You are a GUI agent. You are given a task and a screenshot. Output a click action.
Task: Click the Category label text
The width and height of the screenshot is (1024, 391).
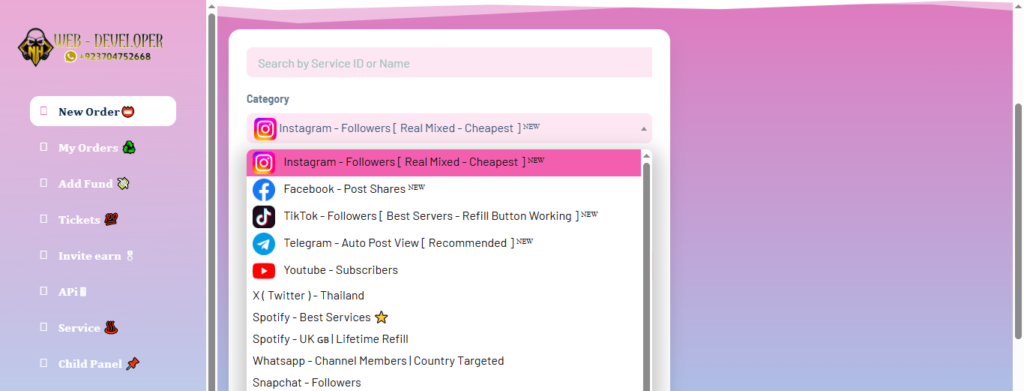pos(268,99)
